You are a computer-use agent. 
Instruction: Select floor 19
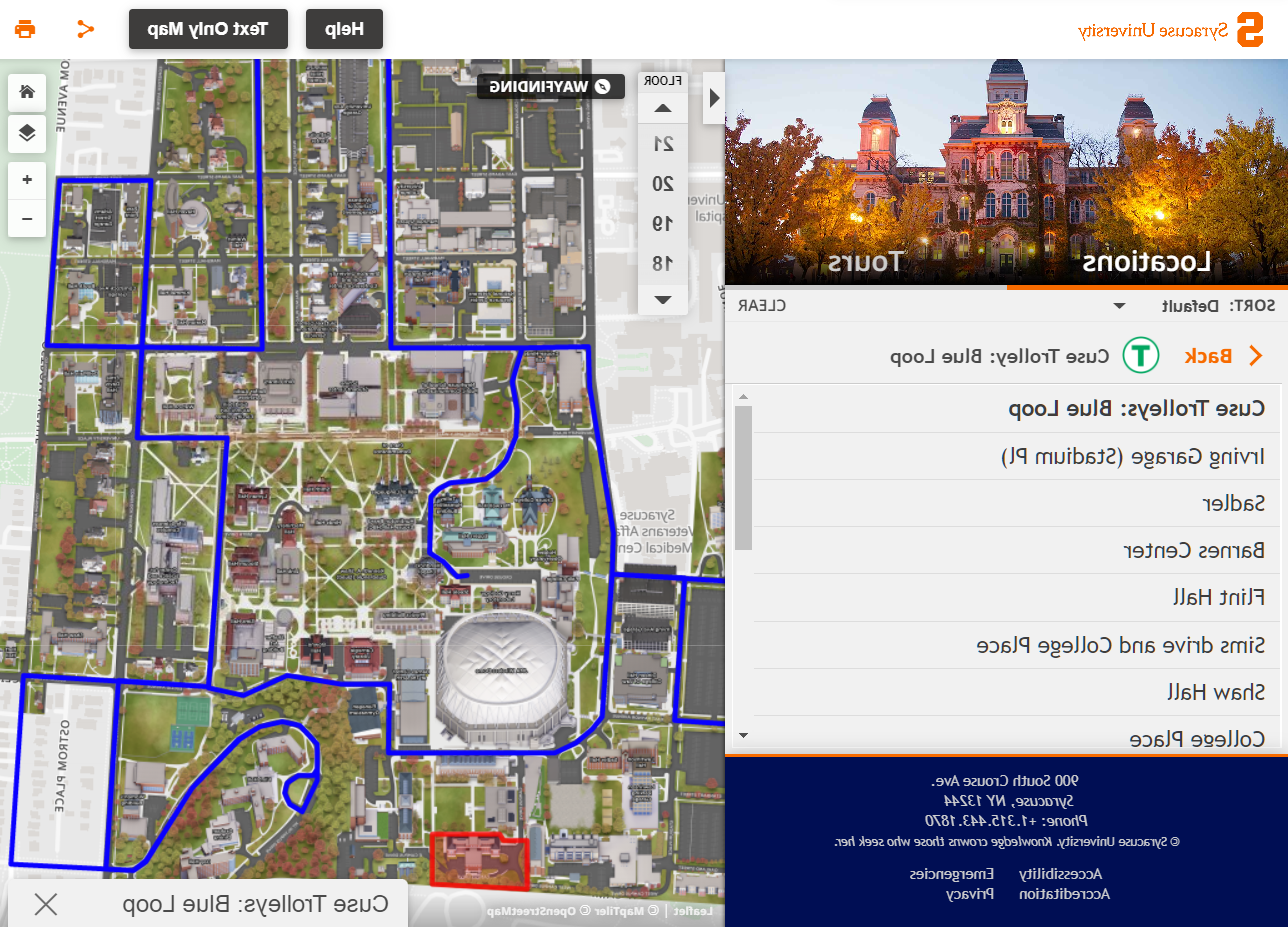663,223
